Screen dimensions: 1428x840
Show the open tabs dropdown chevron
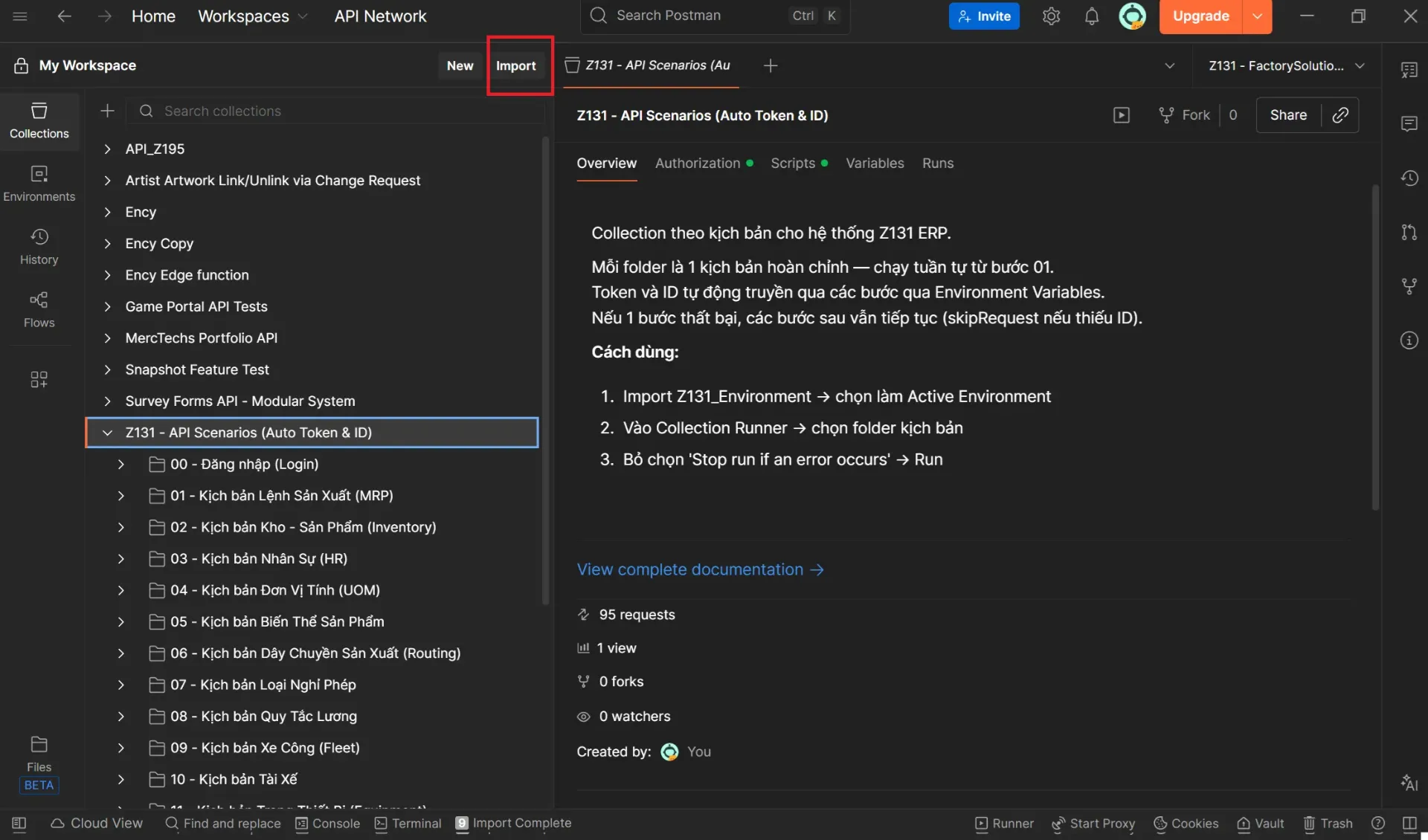coord(1169,65)
